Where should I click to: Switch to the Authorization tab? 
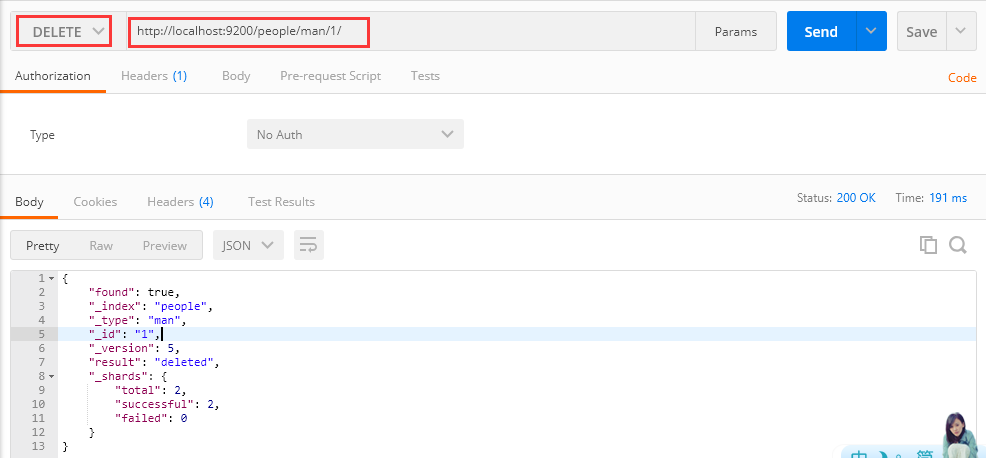click(53, 76)
